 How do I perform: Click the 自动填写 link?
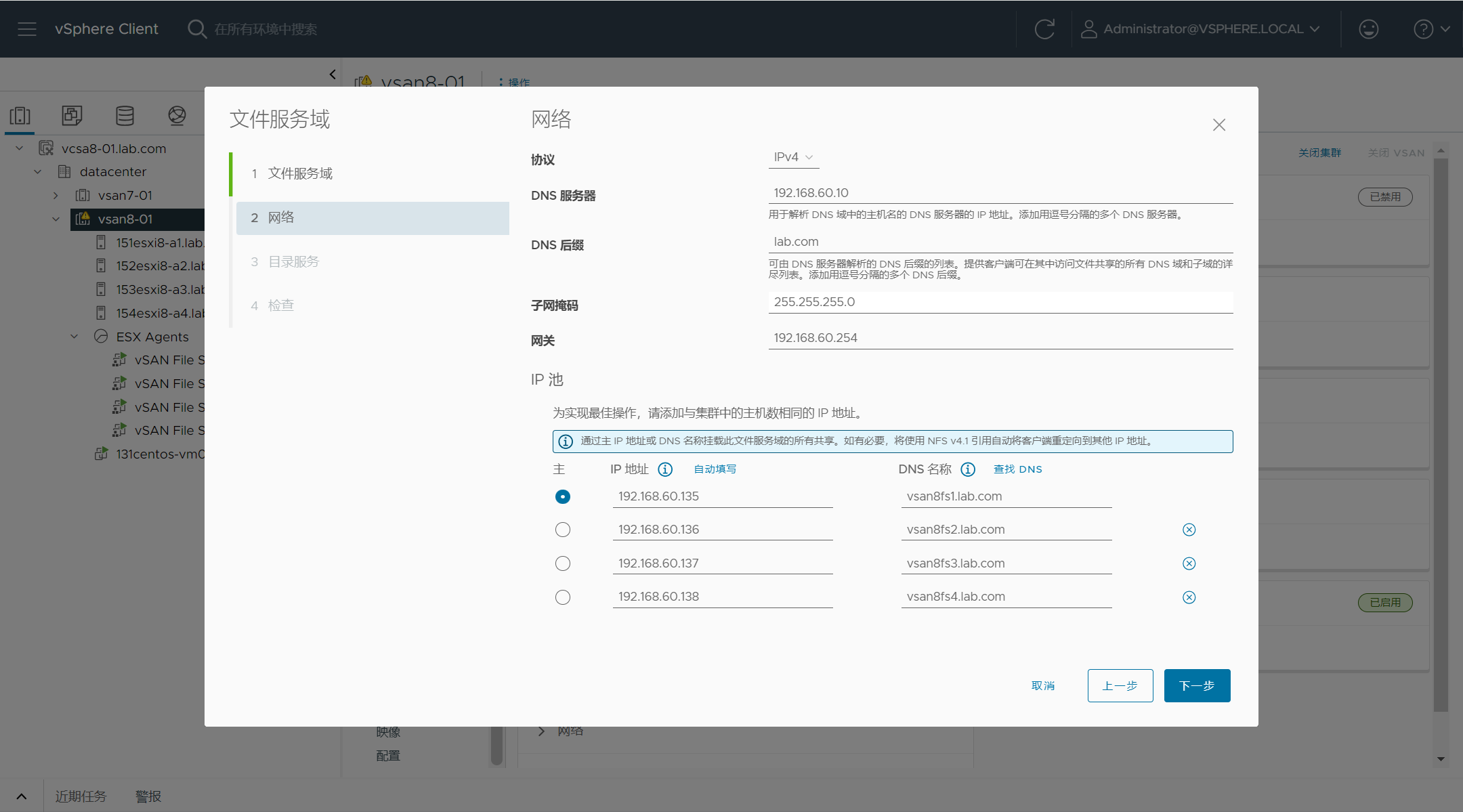tap(715, 469)
